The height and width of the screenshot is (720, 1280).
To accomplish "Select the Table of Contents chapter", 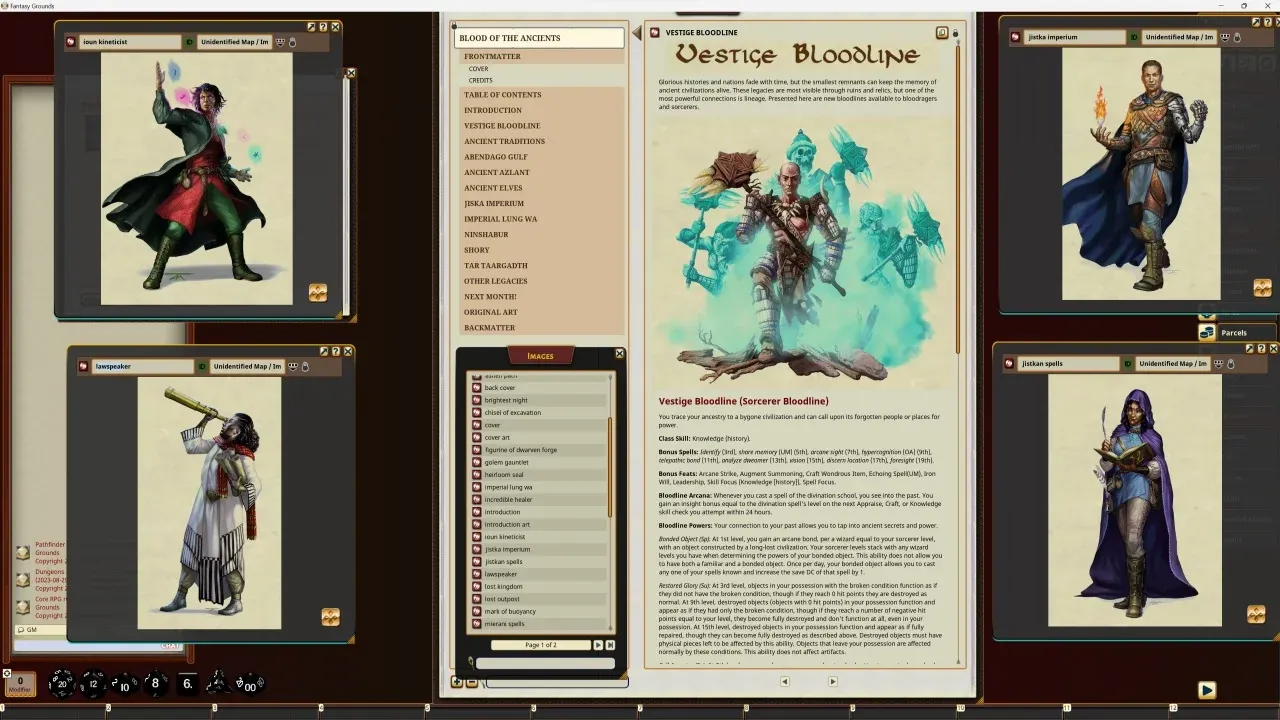I will click(x=543, y=95).
